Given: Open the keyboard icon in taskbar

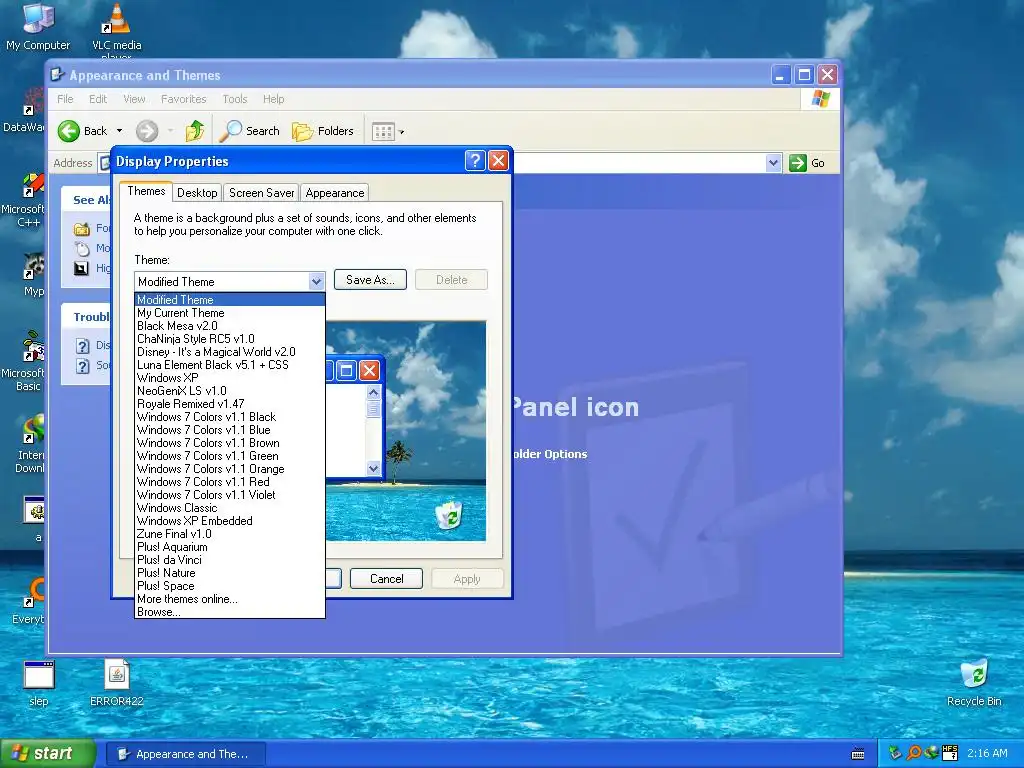Looking at the screenshot, I should click(858, 754).
